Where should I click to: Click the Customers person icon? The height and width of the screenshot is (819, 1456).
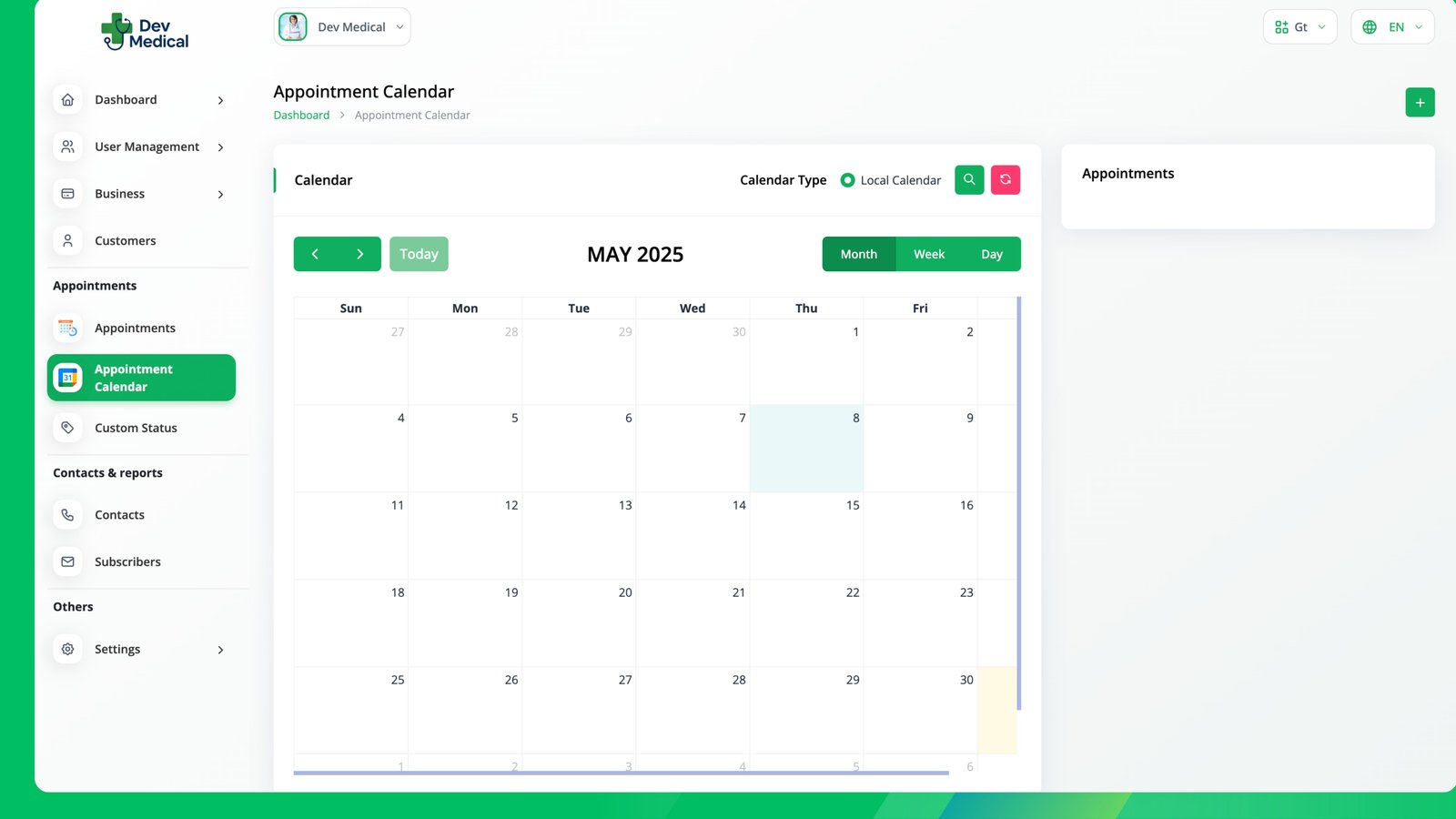(67, 241)
